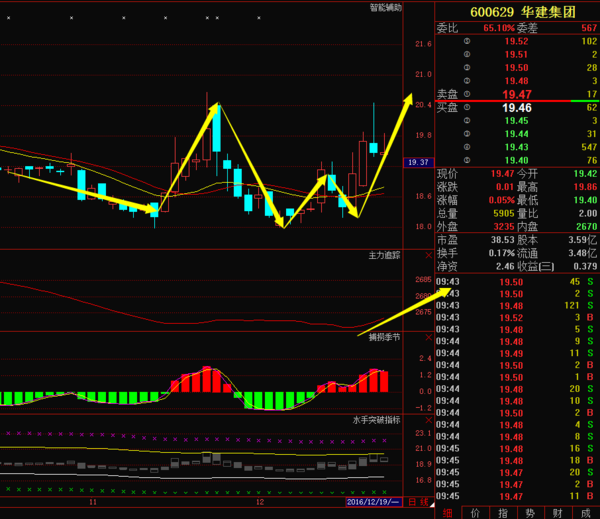Close the 主力追踪 indicator panel
The image size is (600, 519).
point(429,255)
